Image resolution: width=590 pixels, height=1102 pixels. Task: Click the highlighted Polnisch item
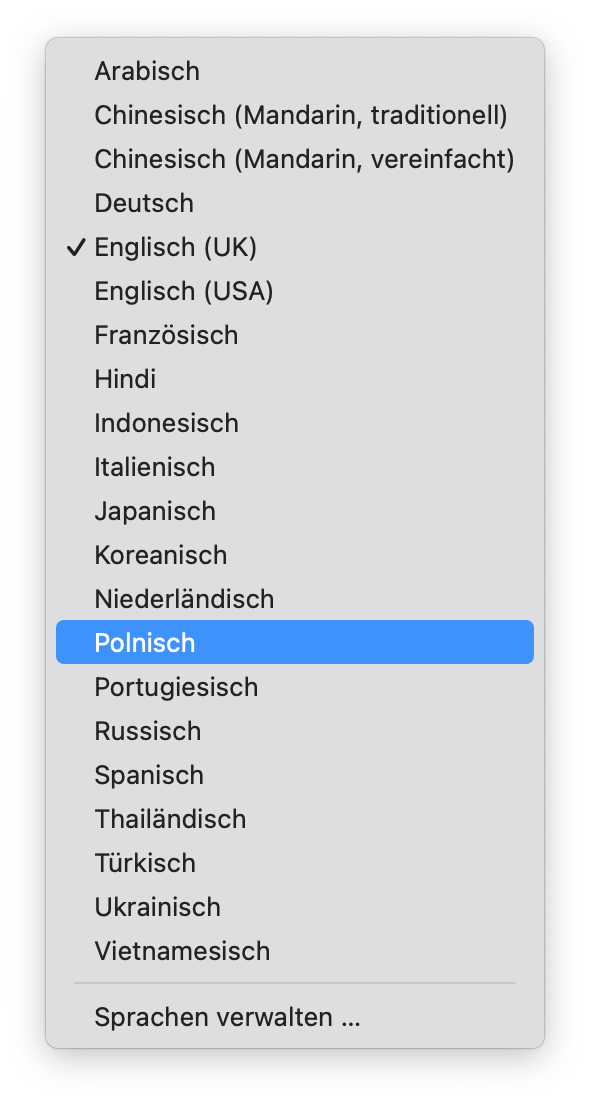click(295, 642)
